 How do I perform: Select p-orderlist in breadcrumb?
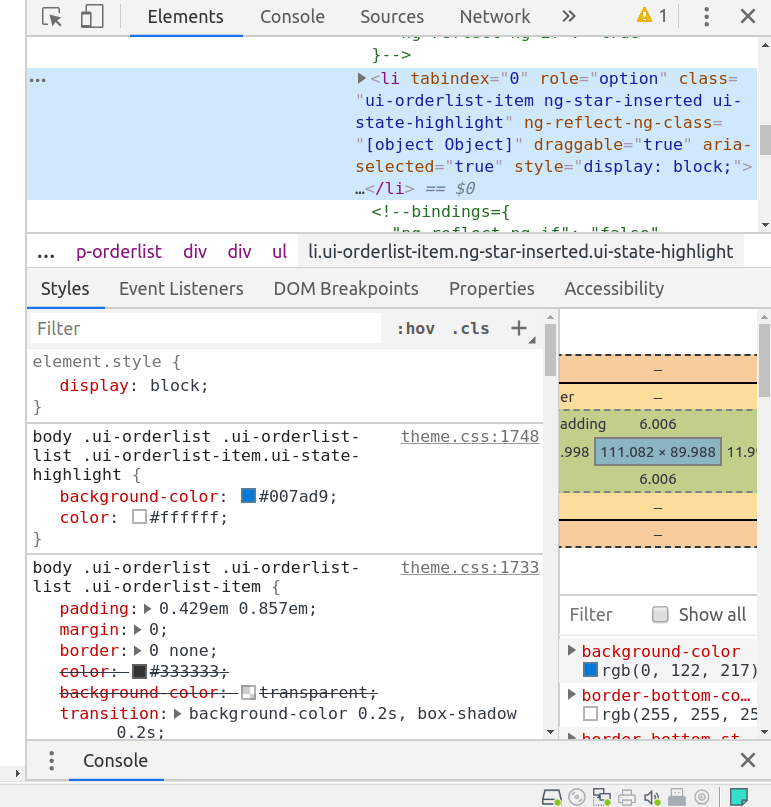click(x=119, y=252)
